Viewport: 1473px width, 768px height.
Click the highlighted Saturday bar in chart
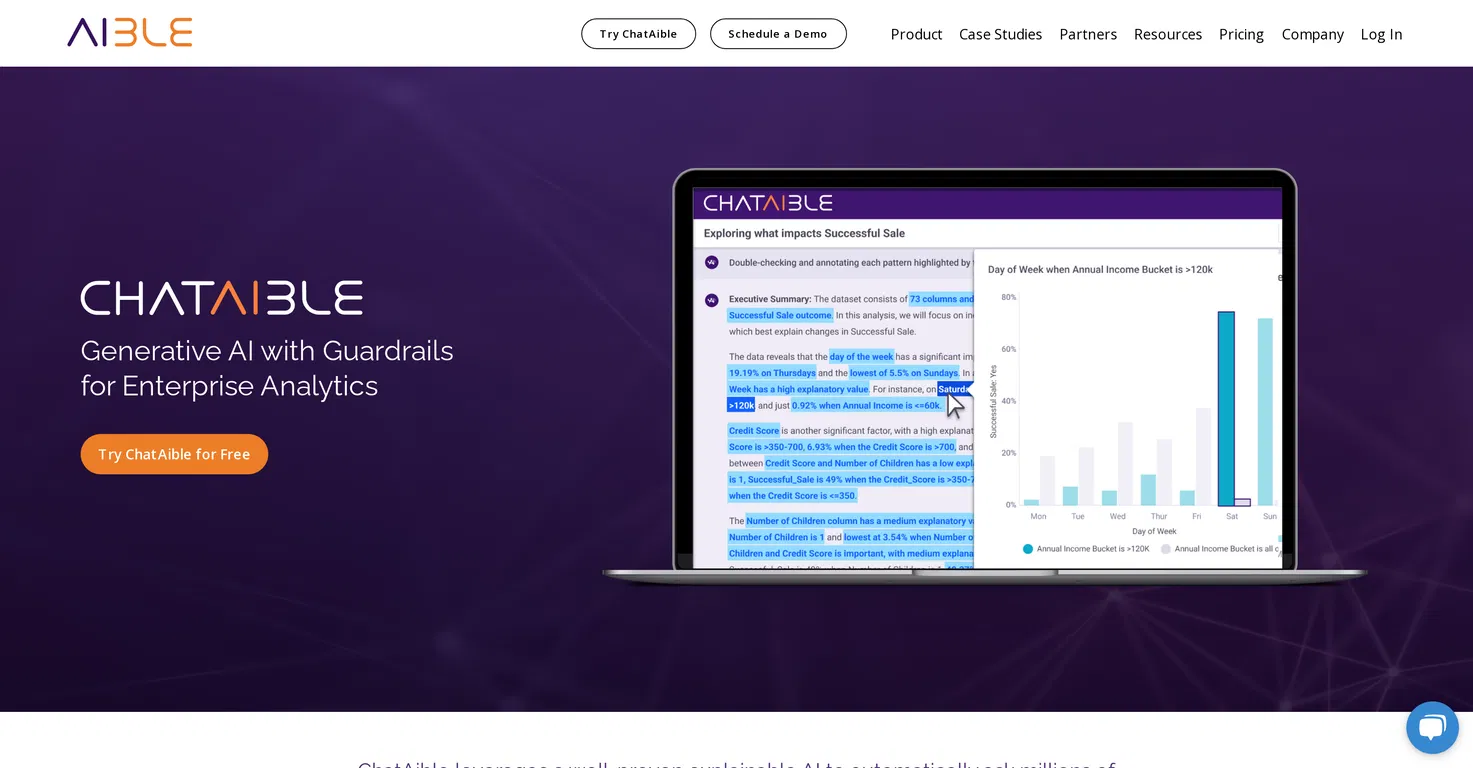(x=1226, y=408)
